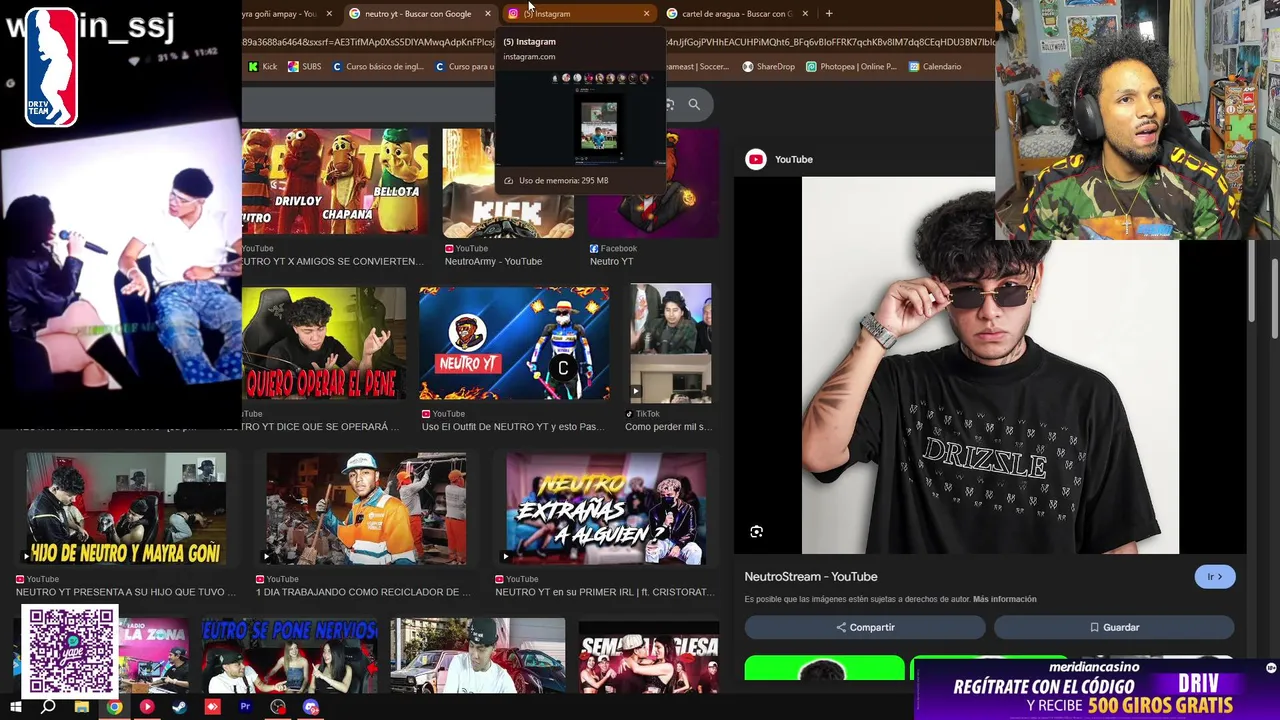Open the Más información link
Image resolution: width=1280 pixels, height=720 pixels.
pyautogui.click(x=1004, y=599)
